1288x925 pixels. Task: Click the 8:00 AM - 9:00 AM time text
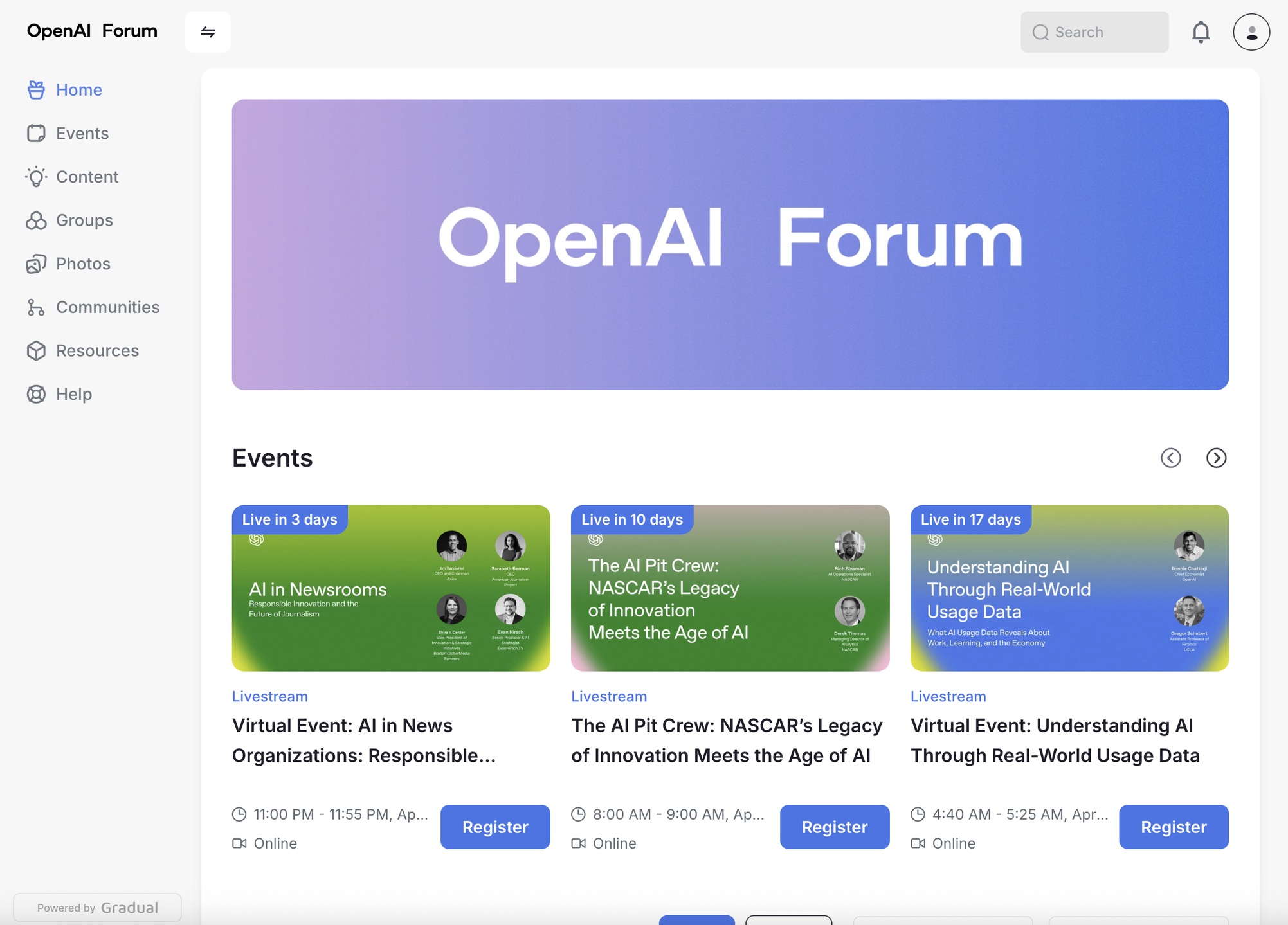[x=678, y=814]
